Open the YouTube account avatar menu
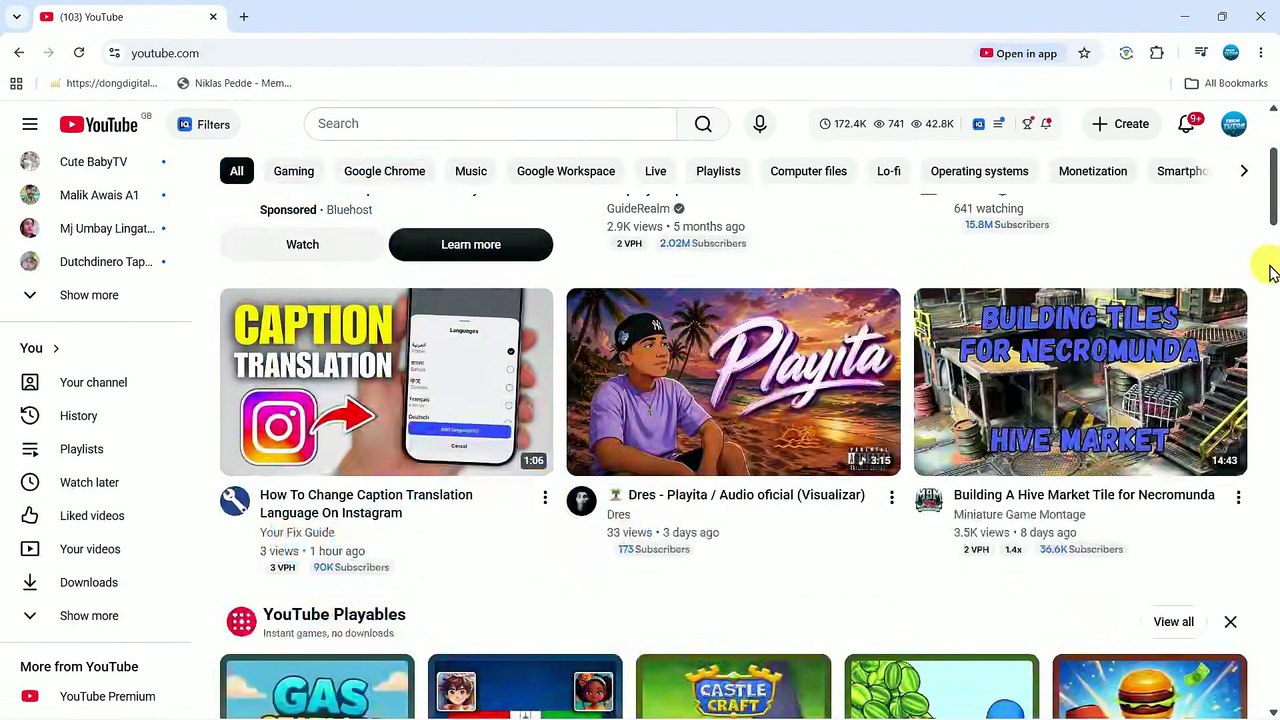Screen dimensions: 1280x720 coord(1234,124)
